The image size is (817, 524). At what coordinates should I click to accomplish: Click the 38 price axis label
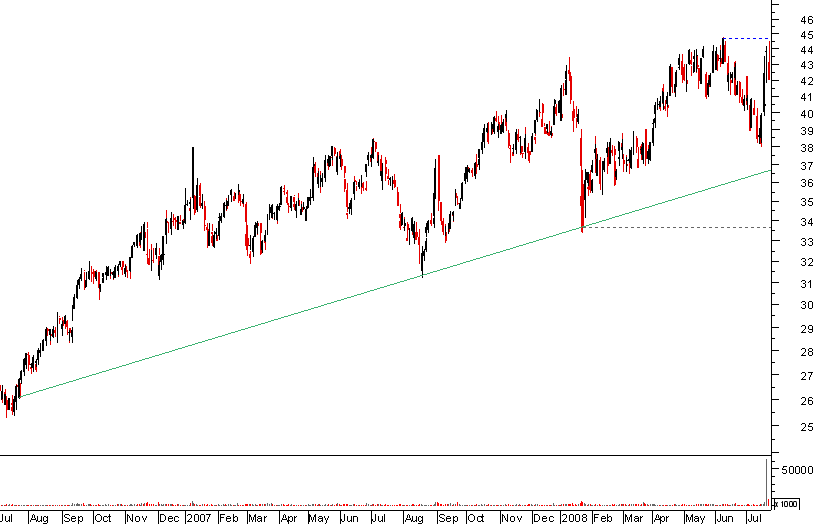807,147
